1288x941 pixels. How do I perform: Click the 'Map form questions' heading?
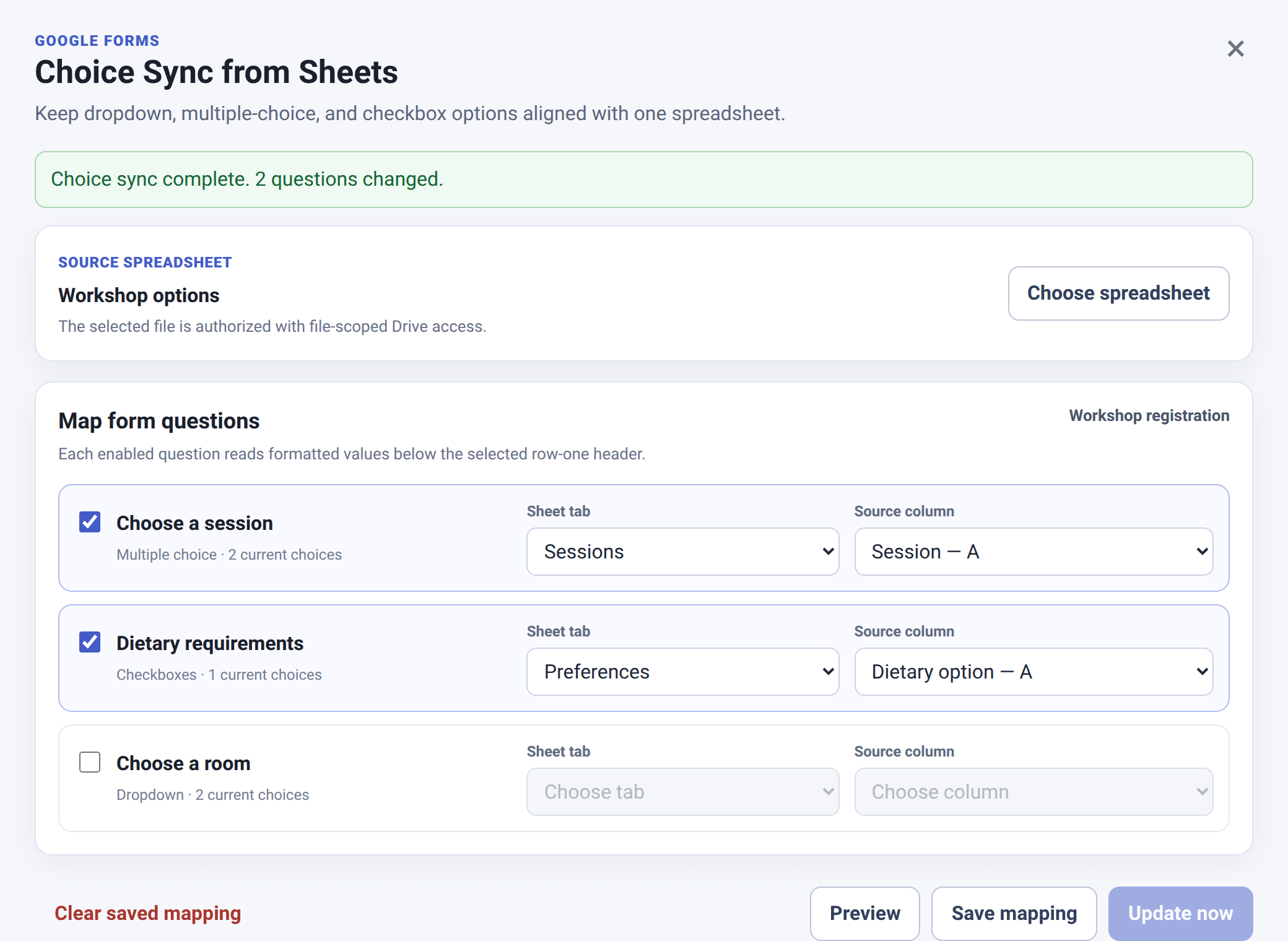(159, 421)
